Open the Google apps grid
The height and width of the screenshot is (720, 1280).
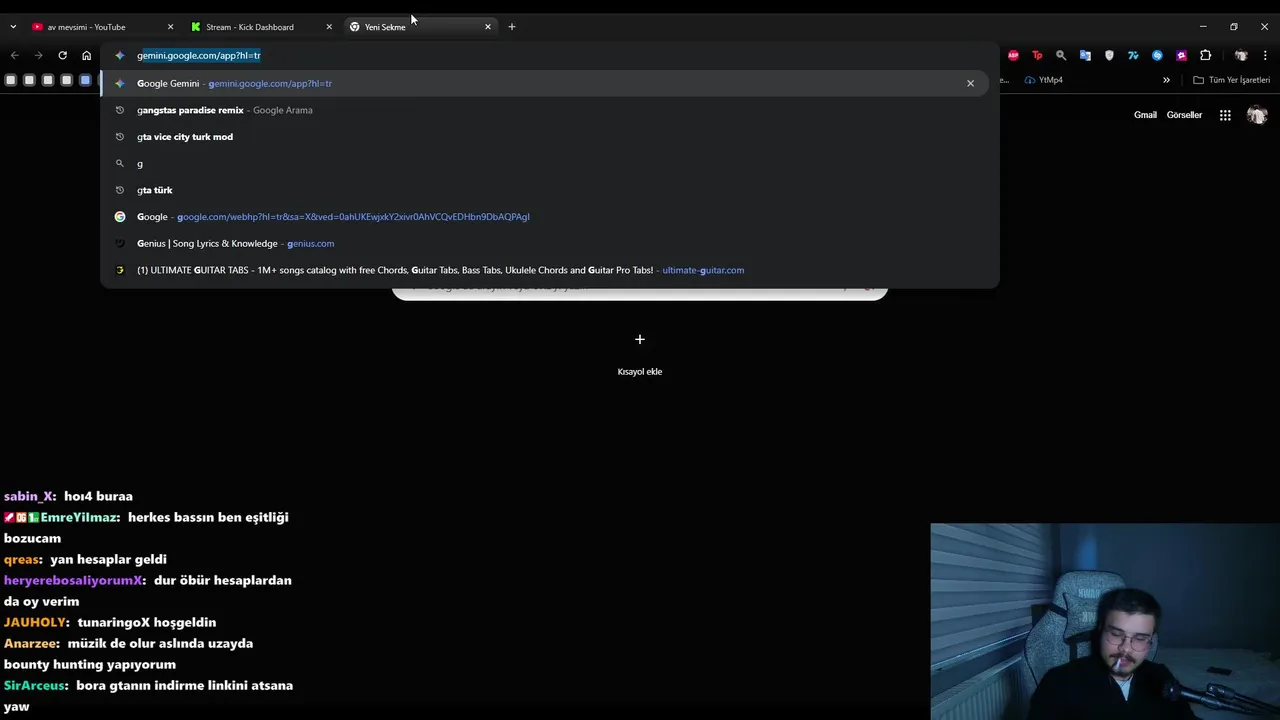pos(1225,115)
